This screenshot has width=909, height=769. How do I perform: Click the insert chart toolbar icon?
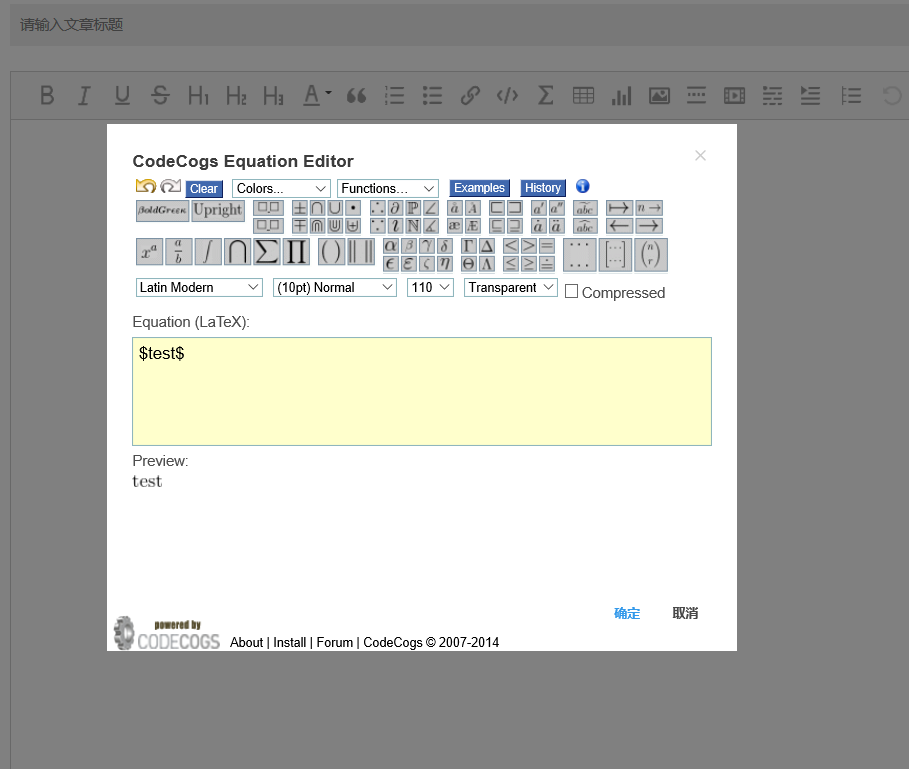621,96
